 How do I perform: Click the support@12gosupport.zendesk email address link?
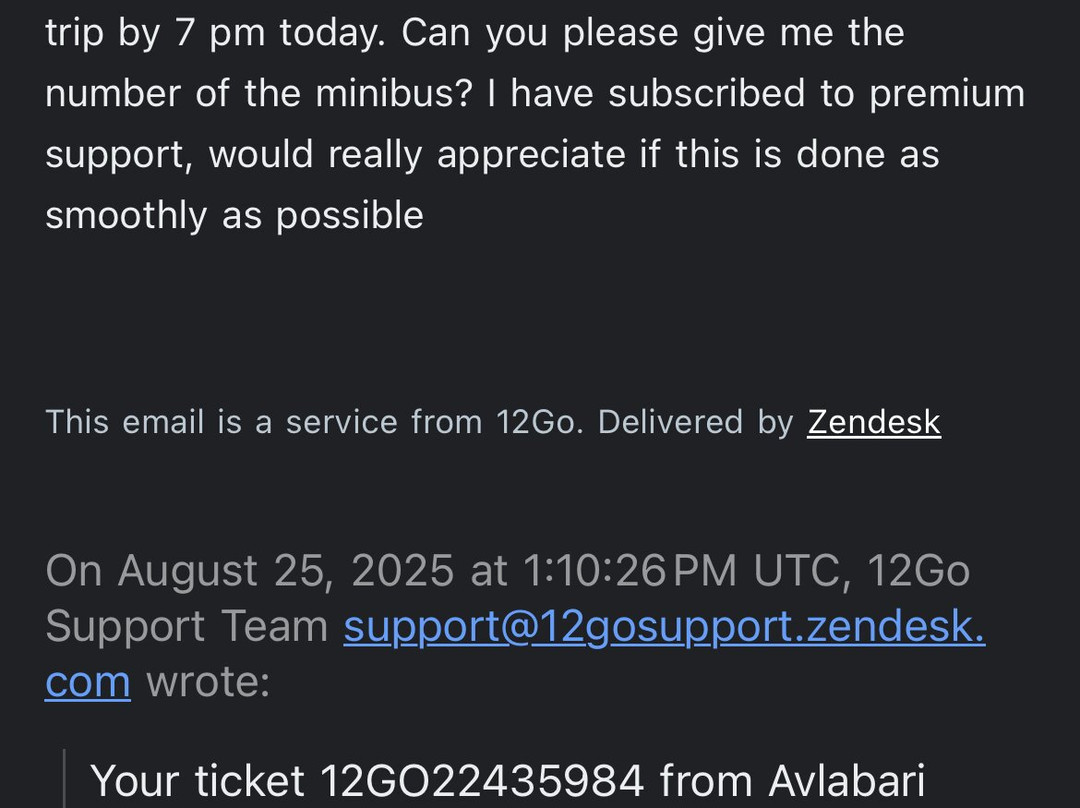point(664,627)
